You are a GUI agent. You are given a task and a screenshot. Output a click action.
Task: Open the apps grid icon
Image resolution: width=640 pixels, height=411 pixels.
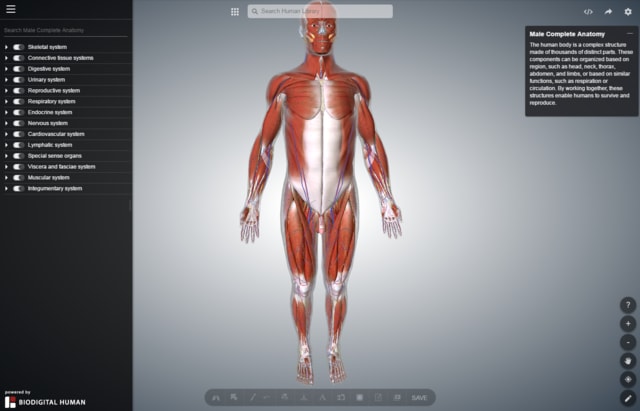[235, 12]
